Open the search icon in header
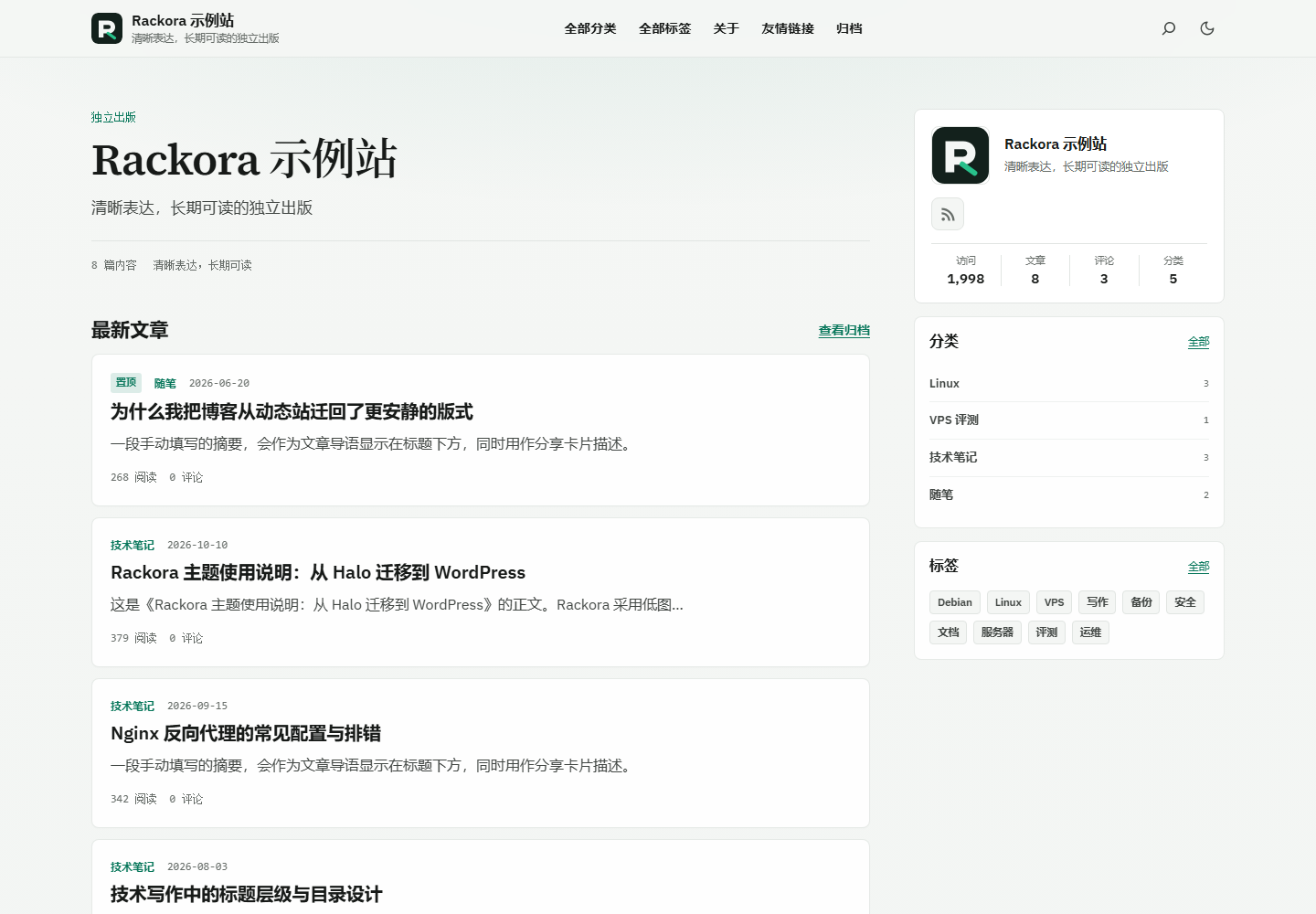Screen dimensions: 1316x914 [1169, 28]
